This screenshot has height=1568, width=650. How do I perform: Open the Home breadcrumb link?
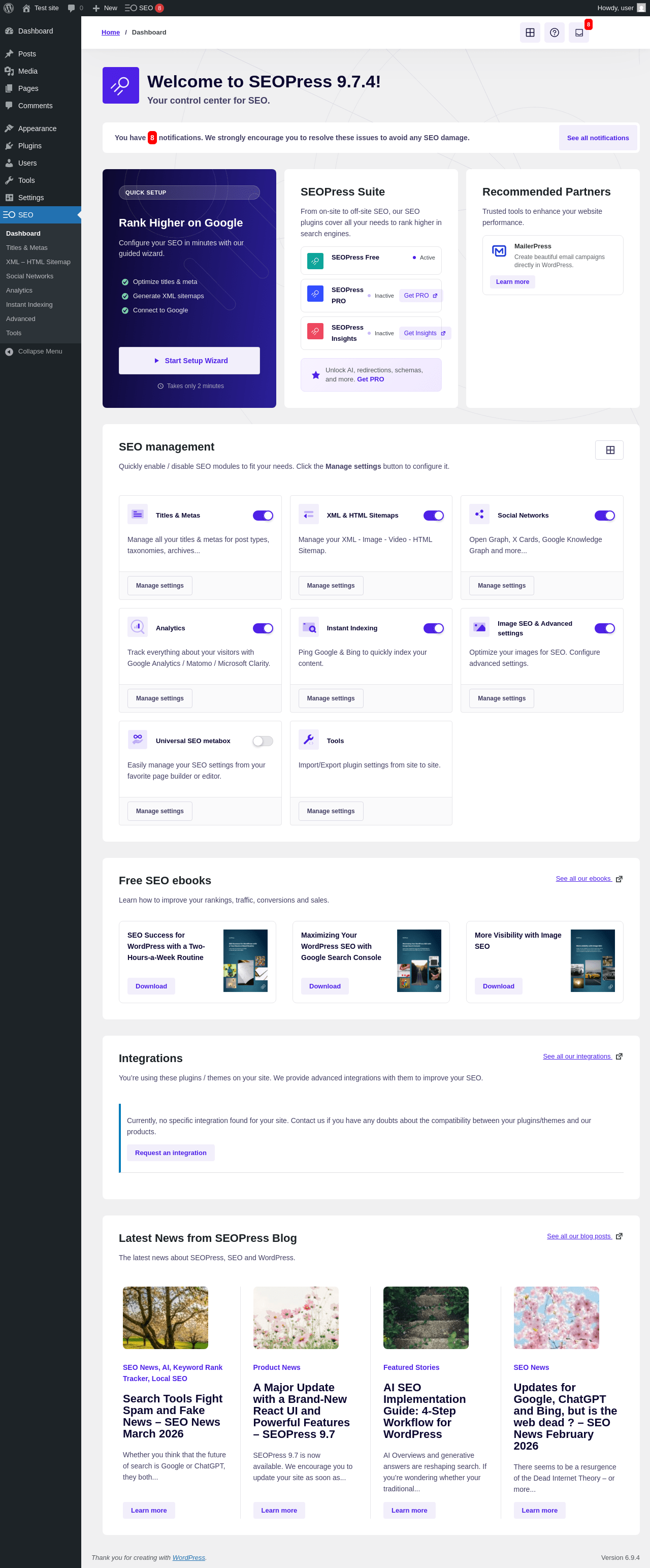click(x=111, y=33)
